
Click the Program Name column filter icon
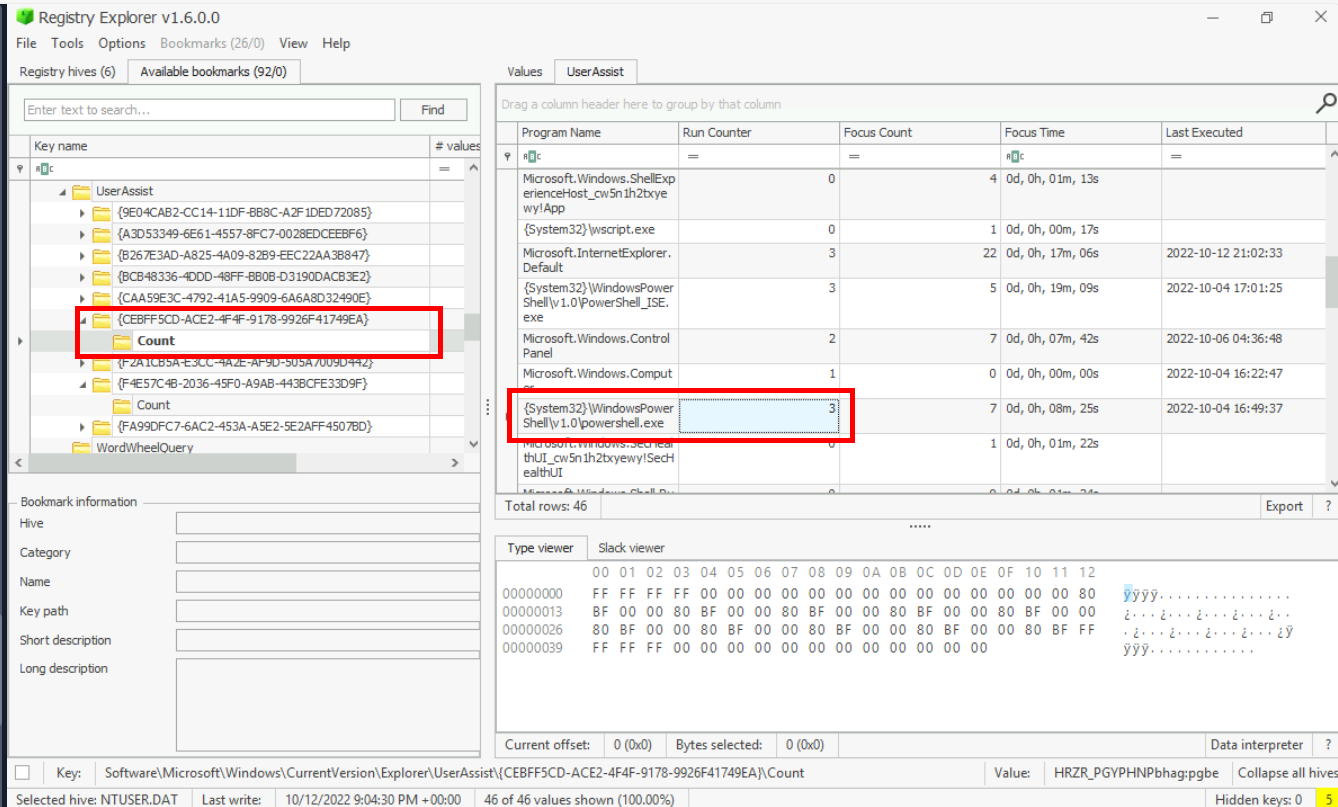pyautogui.click(x=533, y=156)
